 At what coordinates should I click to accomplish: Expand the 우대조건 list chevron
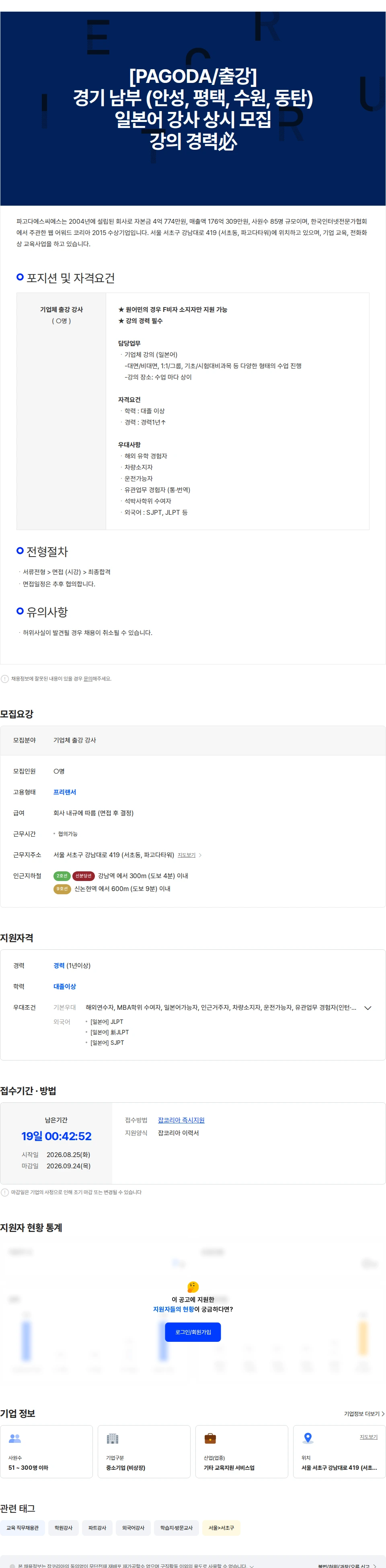click(x=368, y=1008)
